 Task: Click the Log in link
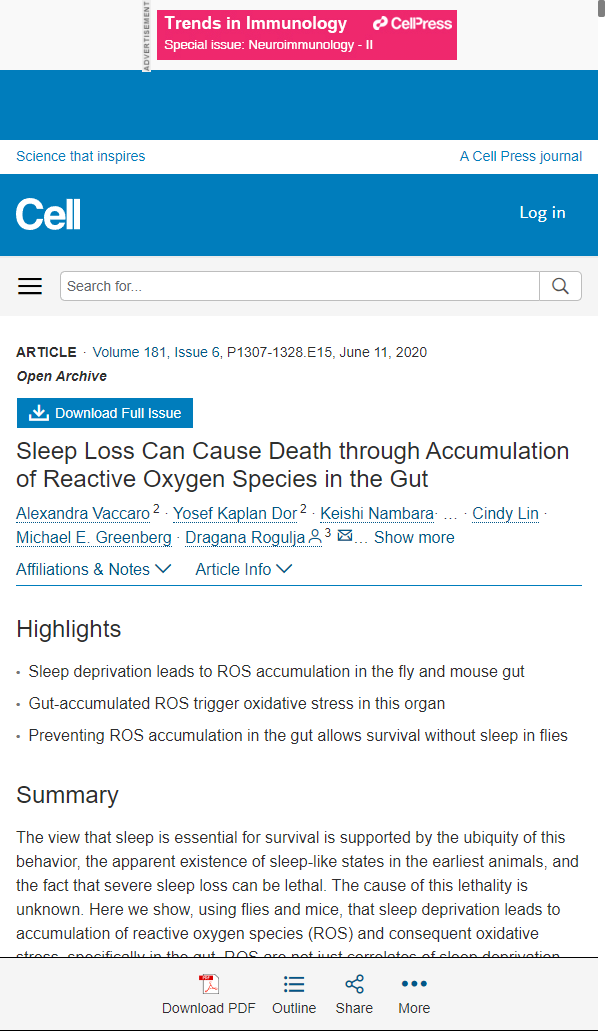tap(542, 212)
